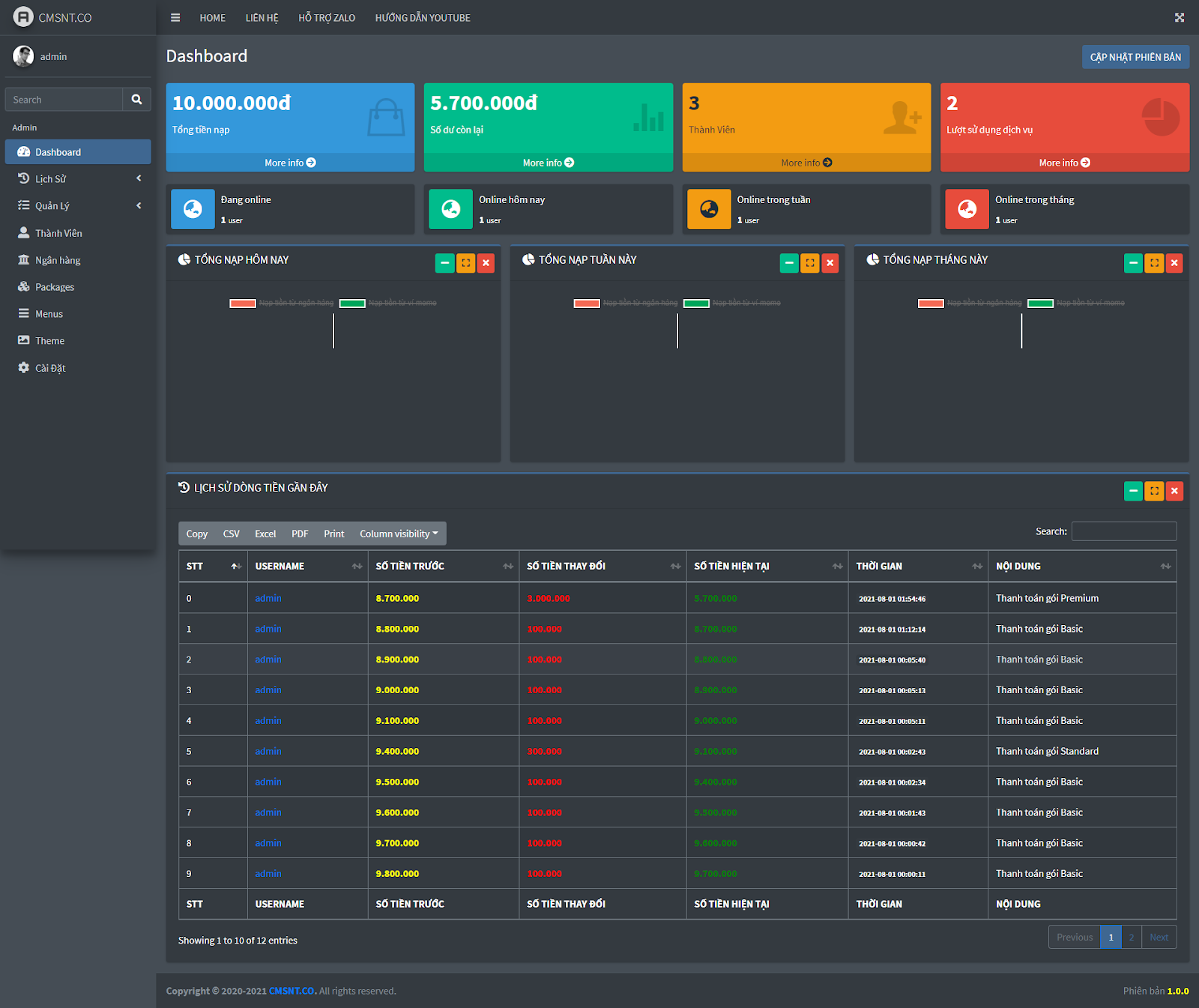This screenshot has height=1008, width=1199.
Task: Maximize the Tổng nạp tháng này card
Action: point(1155,263)
